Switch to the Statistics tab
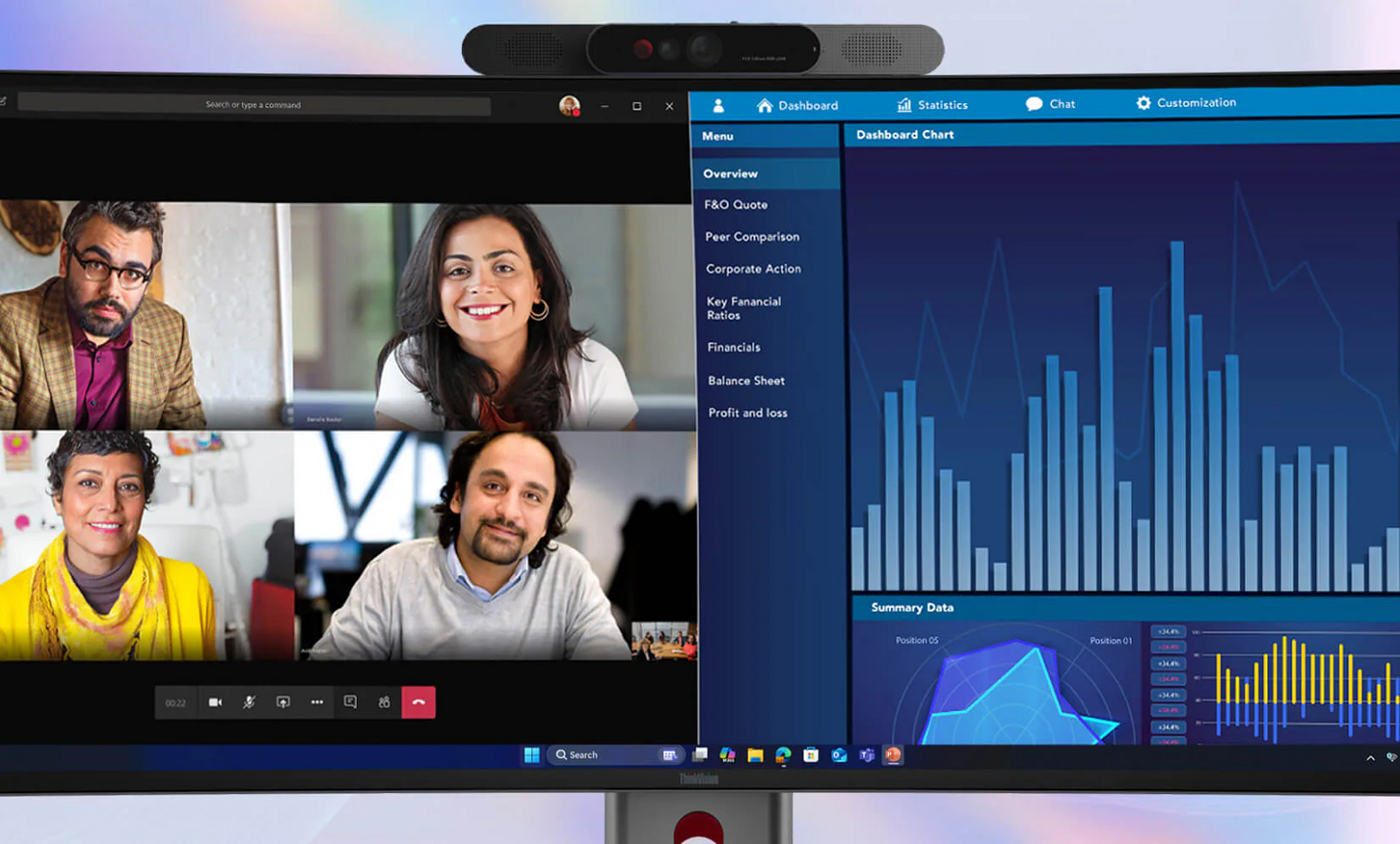Screen dimensions: 1400x844 pos(933,105)
